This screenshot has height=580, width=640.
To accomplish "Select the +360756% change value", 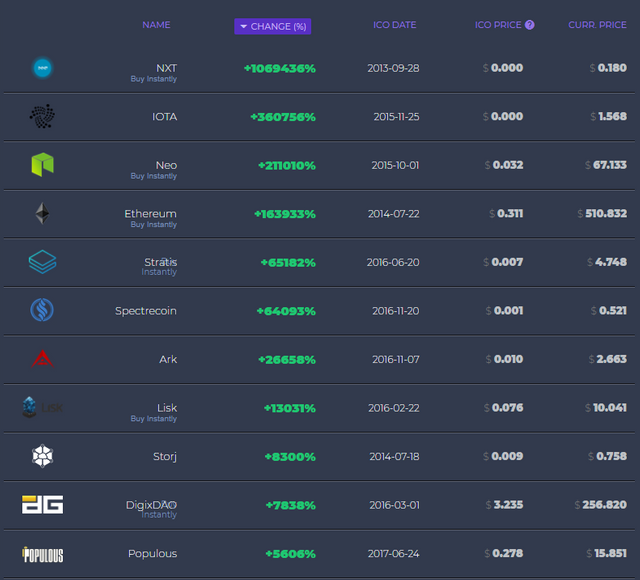I will coord(283,117).
